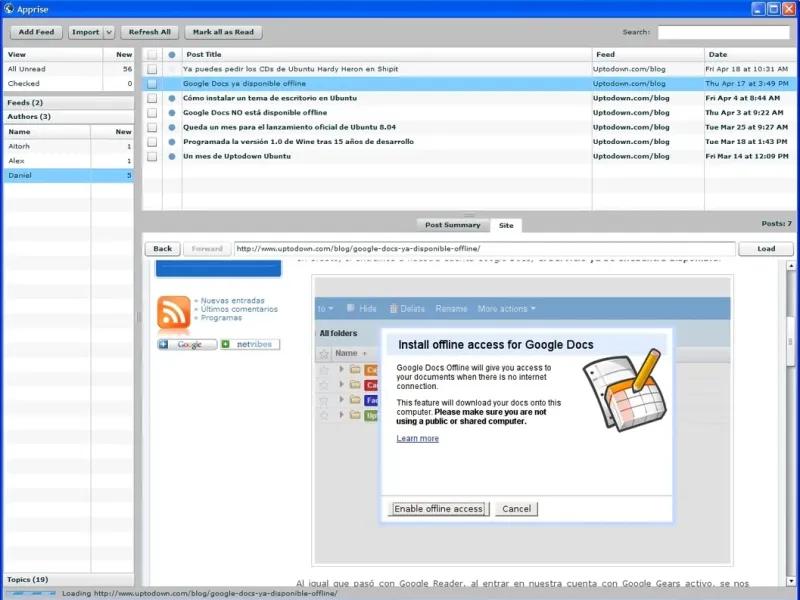Click the Import button
The image size is (800, 600).
(x=86, y=32)
